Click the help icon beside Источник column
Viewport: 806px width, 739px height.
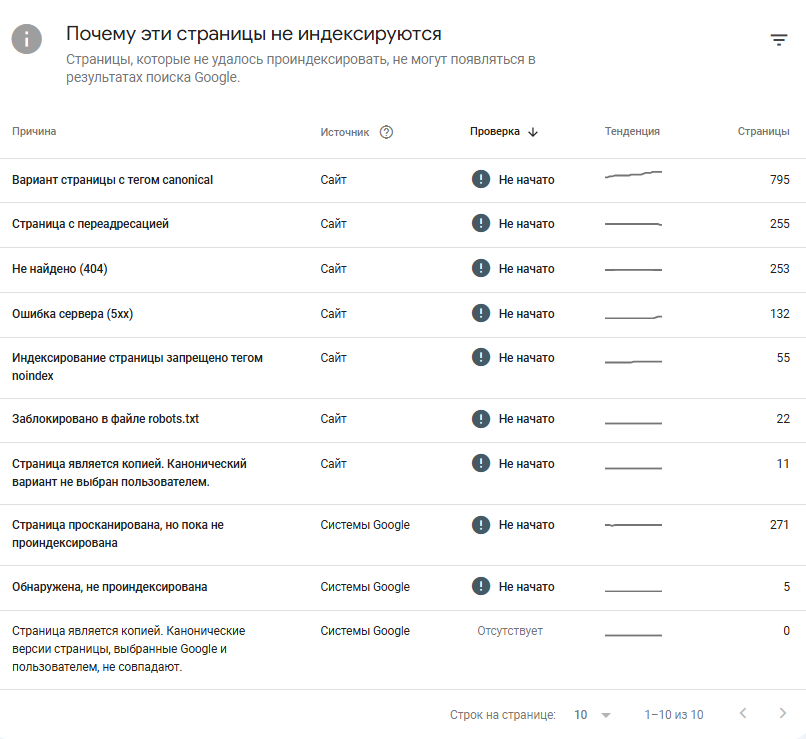click(387, 131)
